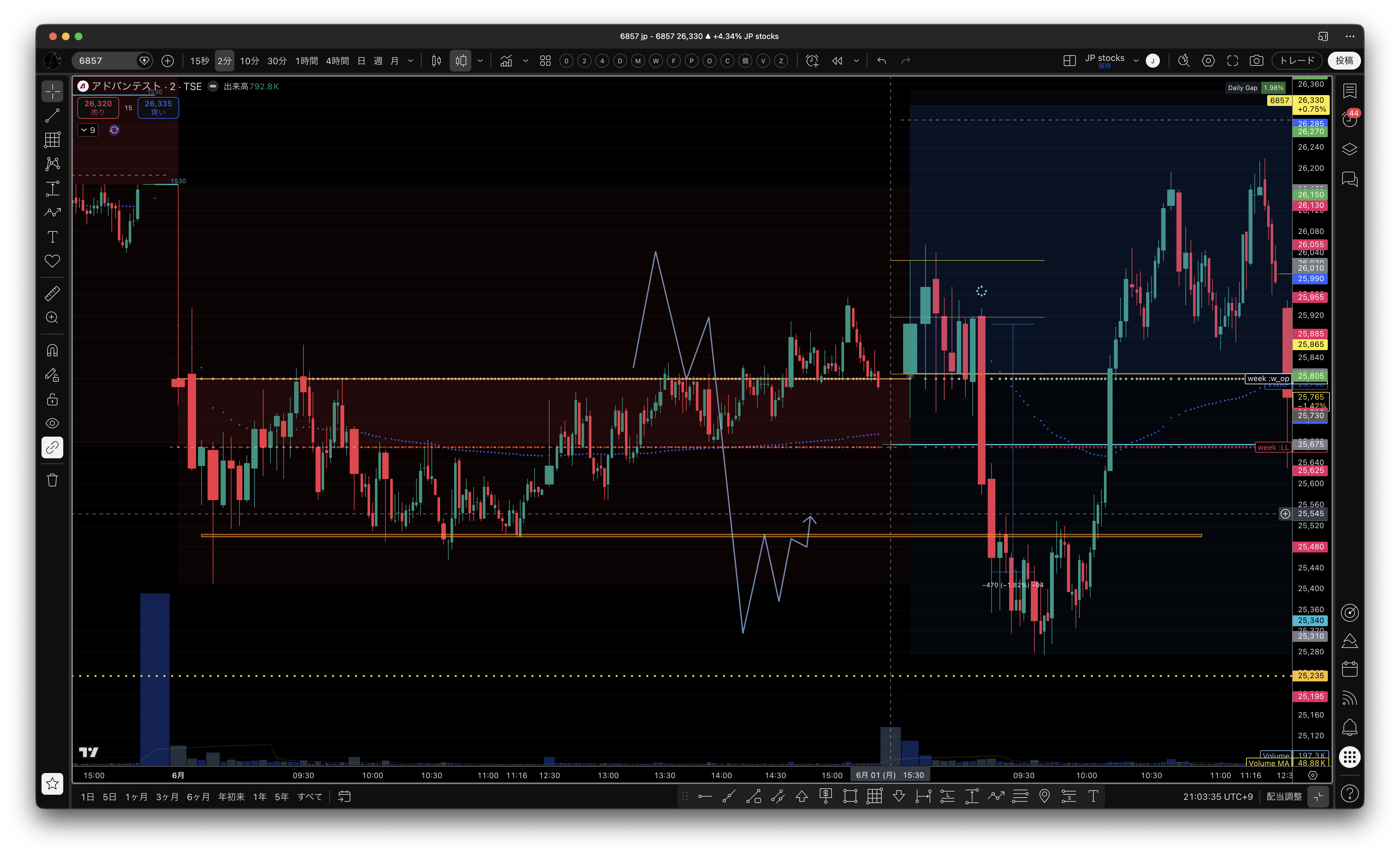Toggle magnet mode for drawings
1400x856 pixels.
(x=52, y=350)
